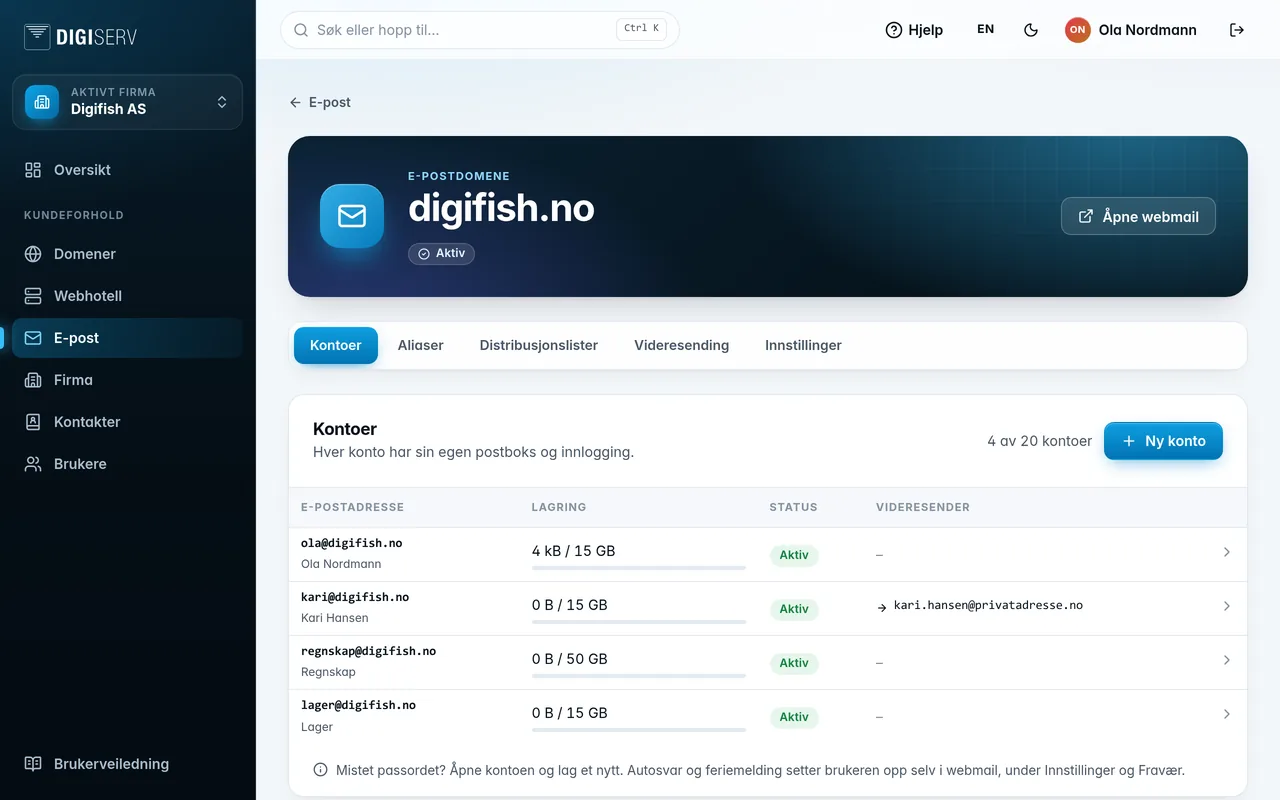
Task: Click the ON avatar circle
Action: coord(1077,30)
